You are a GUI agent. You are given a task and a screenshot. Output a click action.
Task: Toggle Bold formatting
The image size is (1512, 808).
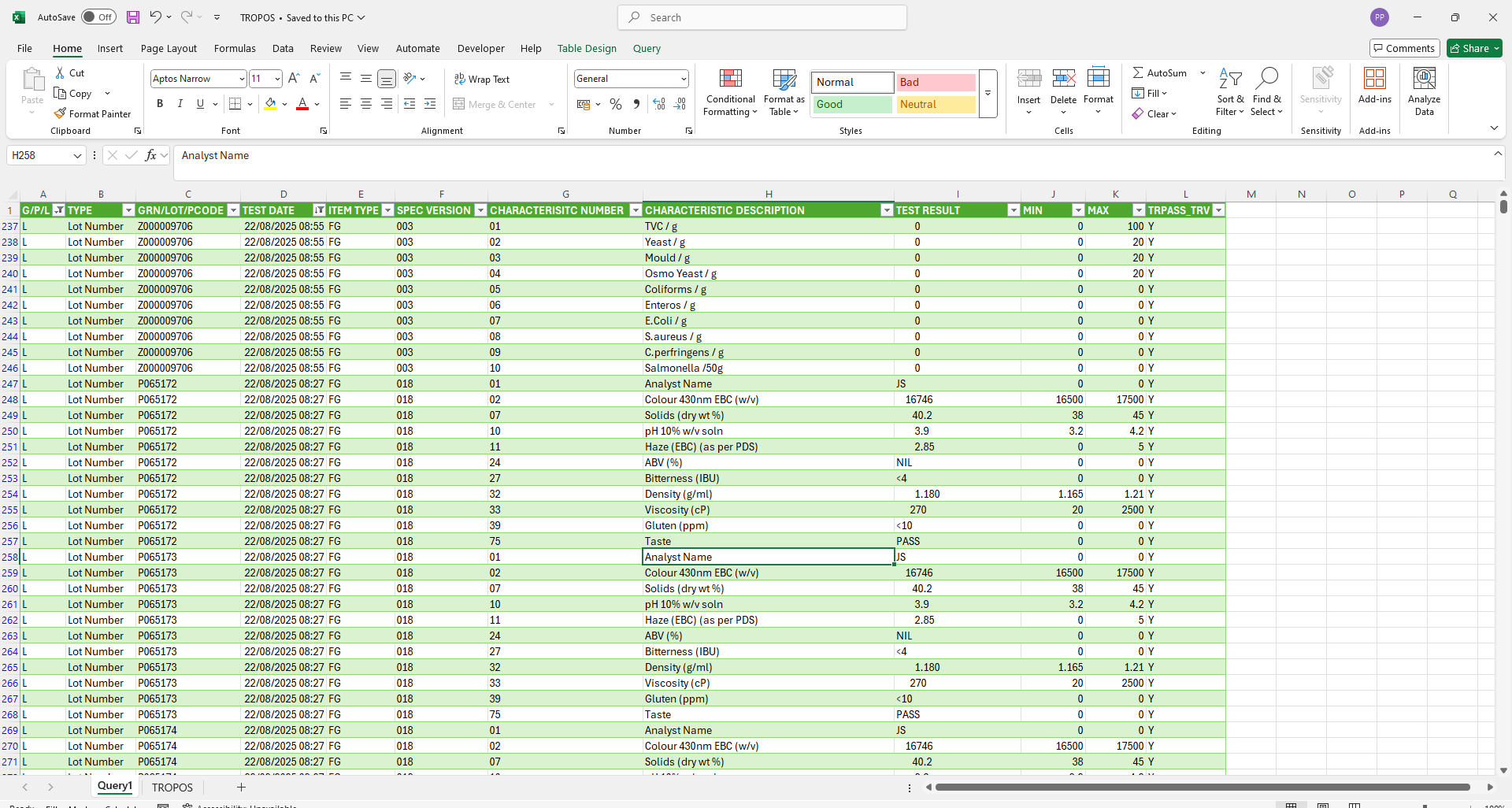point(160,104)
